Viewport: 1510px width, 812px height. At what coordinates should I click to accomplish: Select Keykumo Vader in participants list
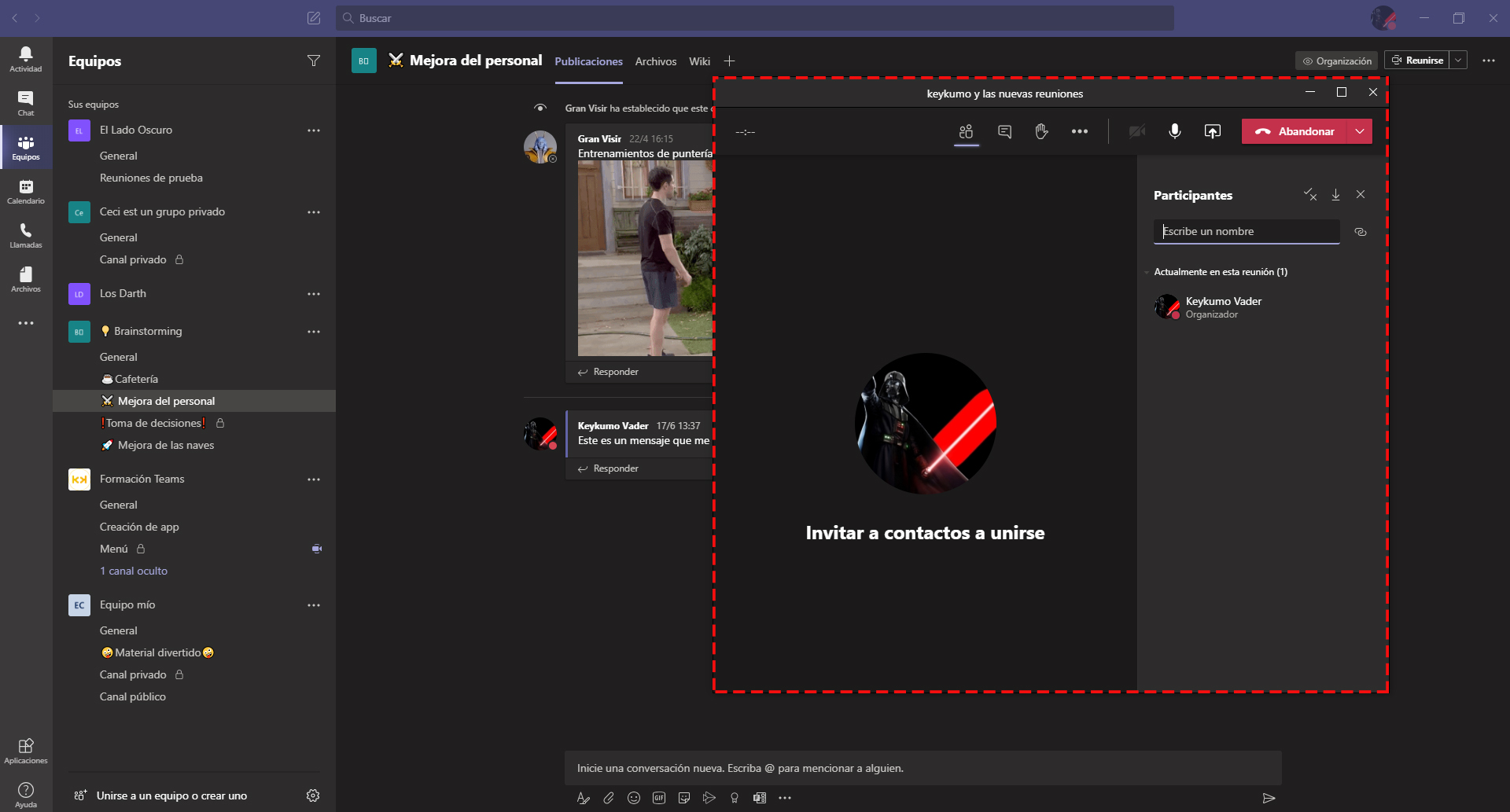(x=1262, y=307)
